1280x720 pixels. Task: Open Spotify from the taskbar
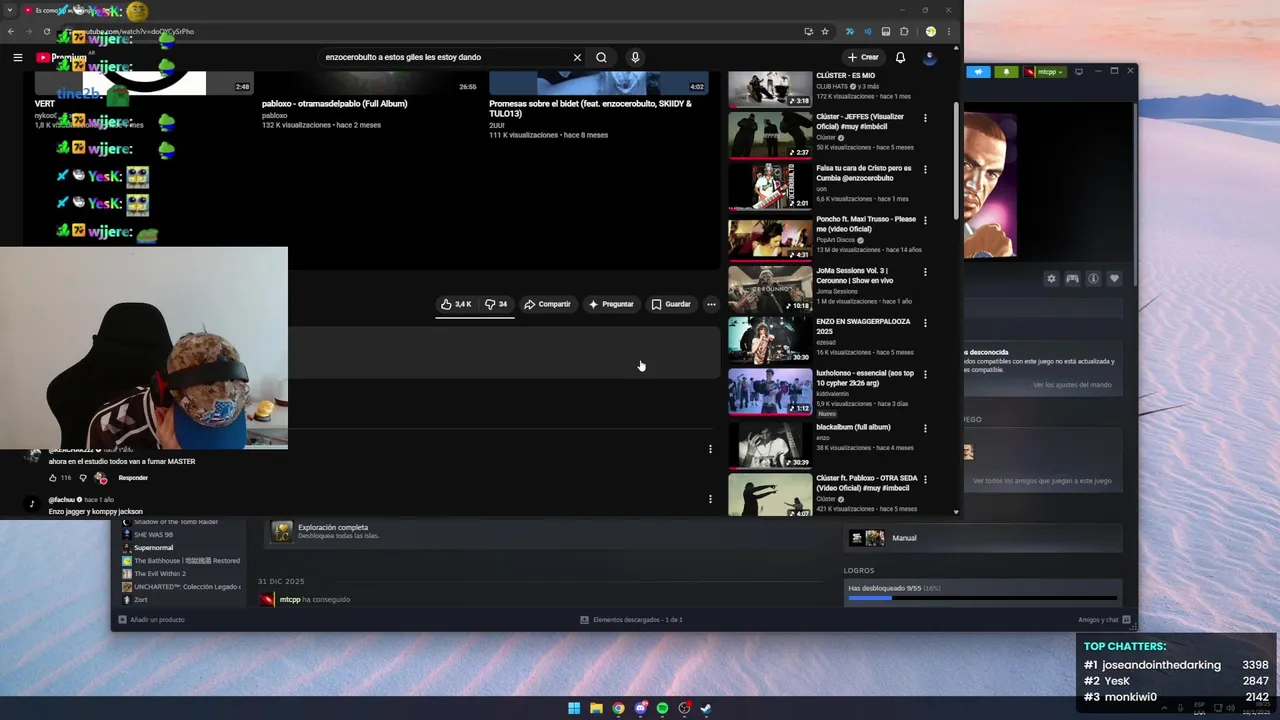[662, 708]
